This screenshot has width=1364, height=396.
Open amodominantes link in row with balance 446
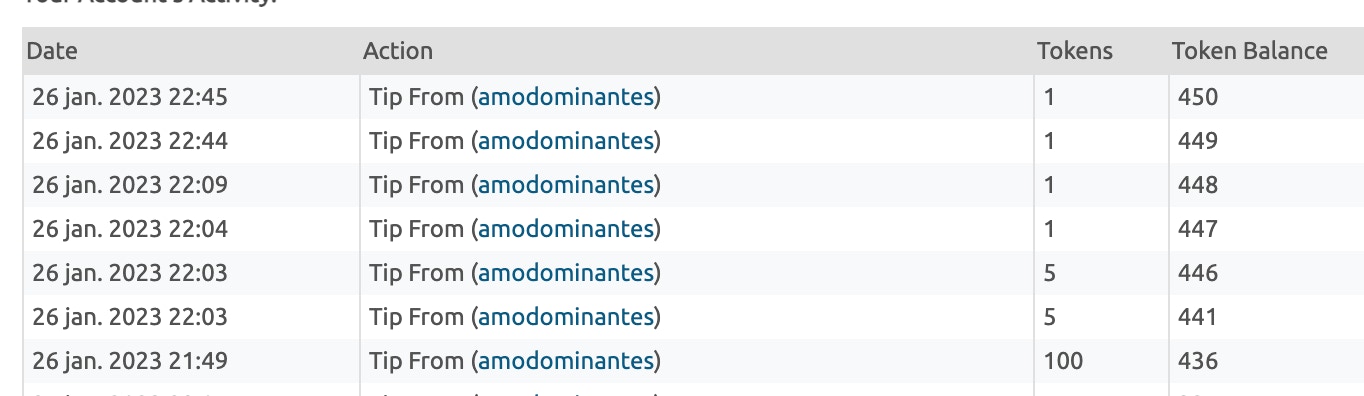tap(566, 273)
